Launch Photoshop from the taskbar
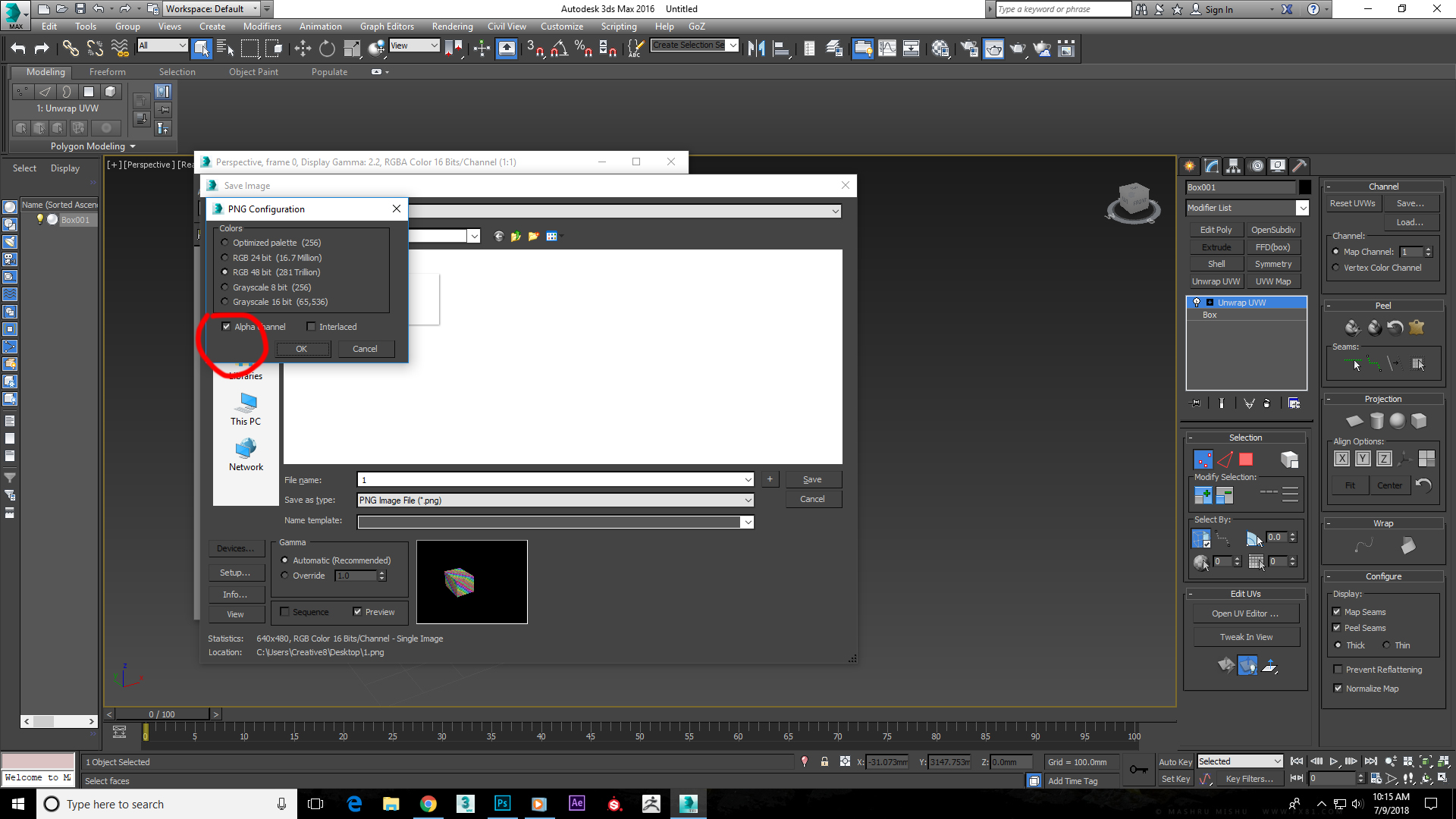This screenshot has width=1456, height=819. coord(502,804)
